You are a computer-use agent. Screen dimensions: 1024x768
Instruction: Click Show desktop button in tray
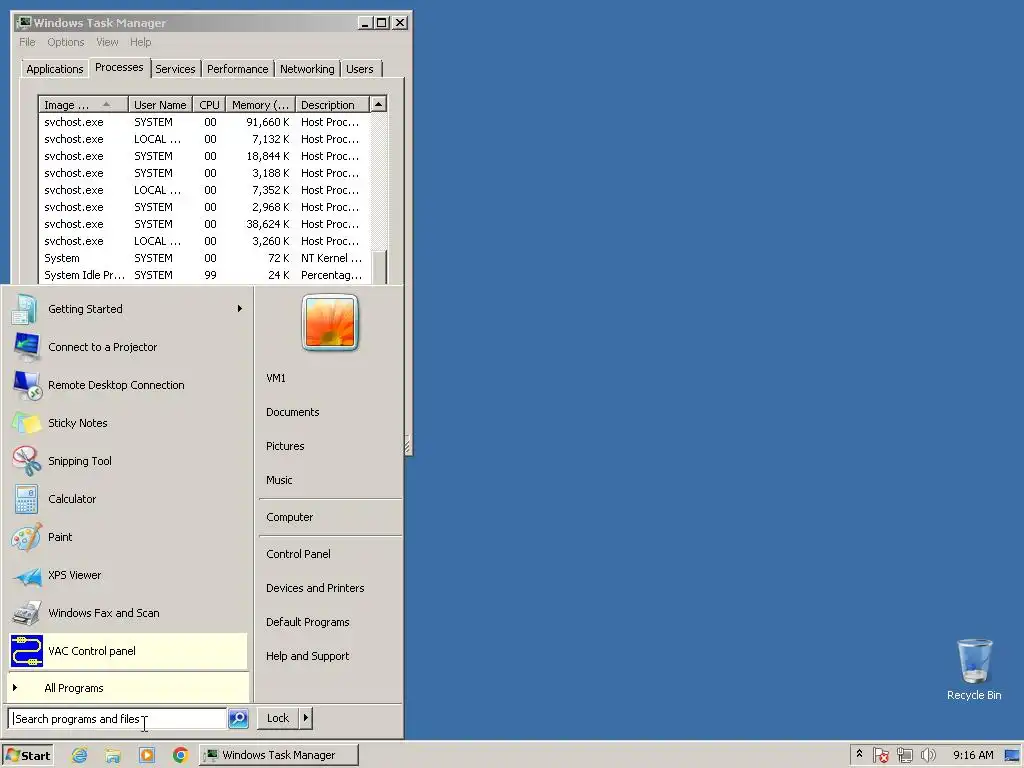(1013, 755)
